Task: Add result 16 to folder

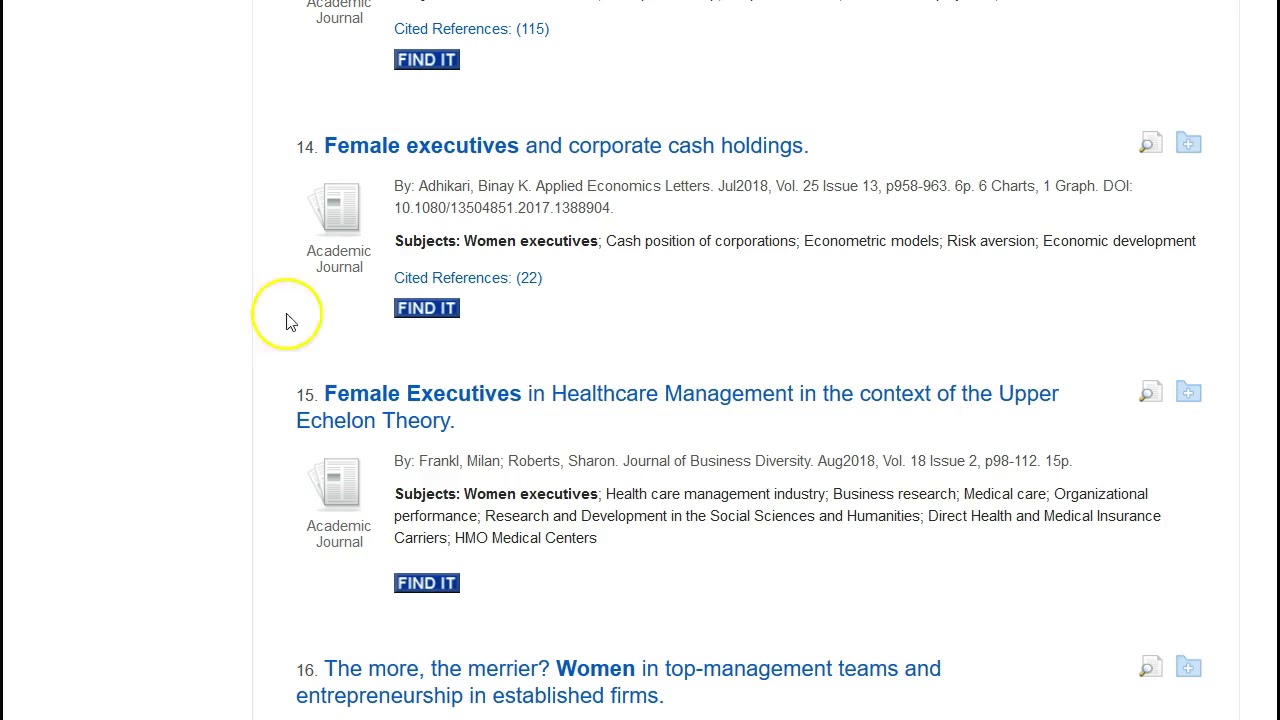Action: 1188,667
